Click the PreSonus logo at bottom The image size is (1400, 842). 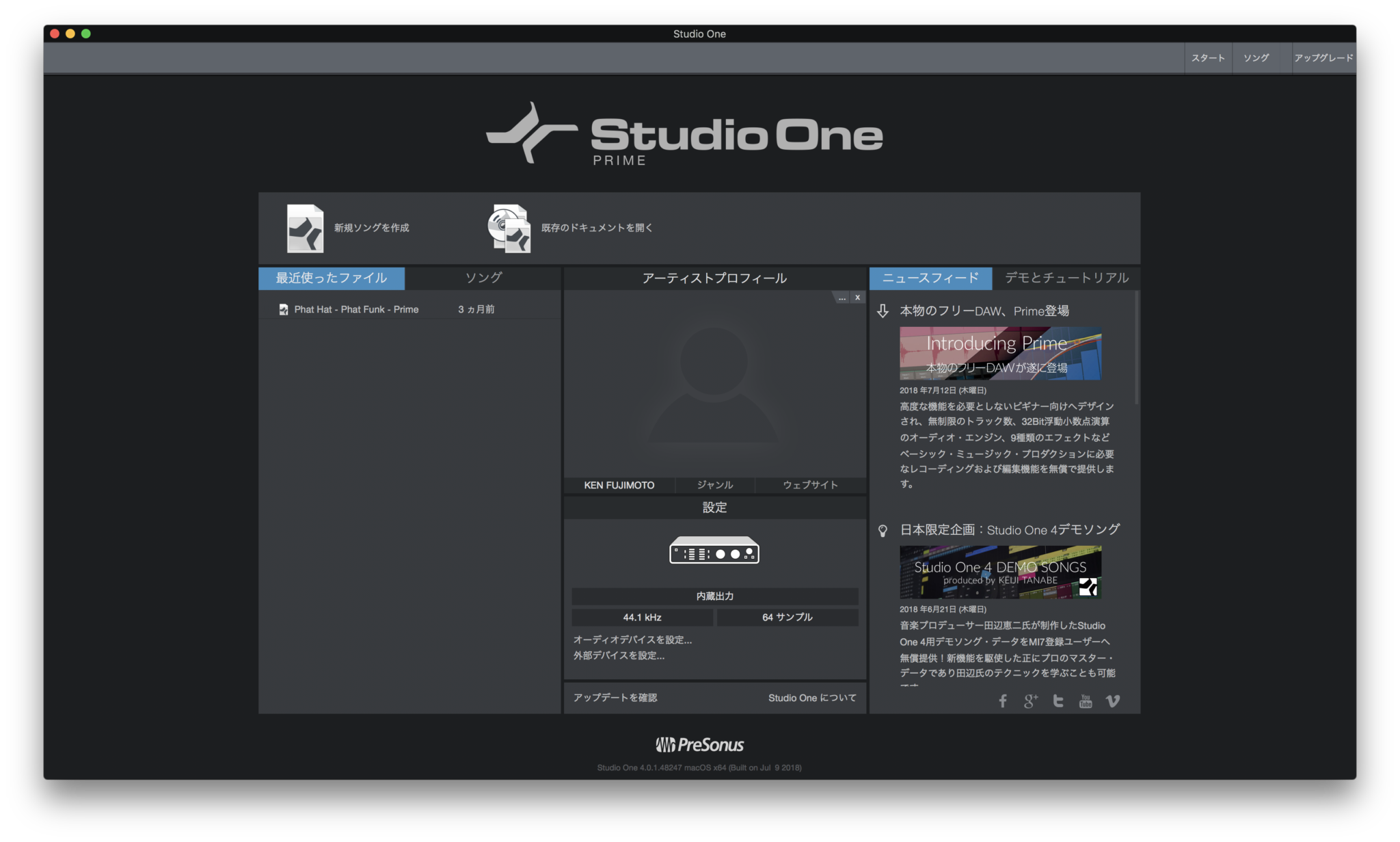(x=700, y=744)
